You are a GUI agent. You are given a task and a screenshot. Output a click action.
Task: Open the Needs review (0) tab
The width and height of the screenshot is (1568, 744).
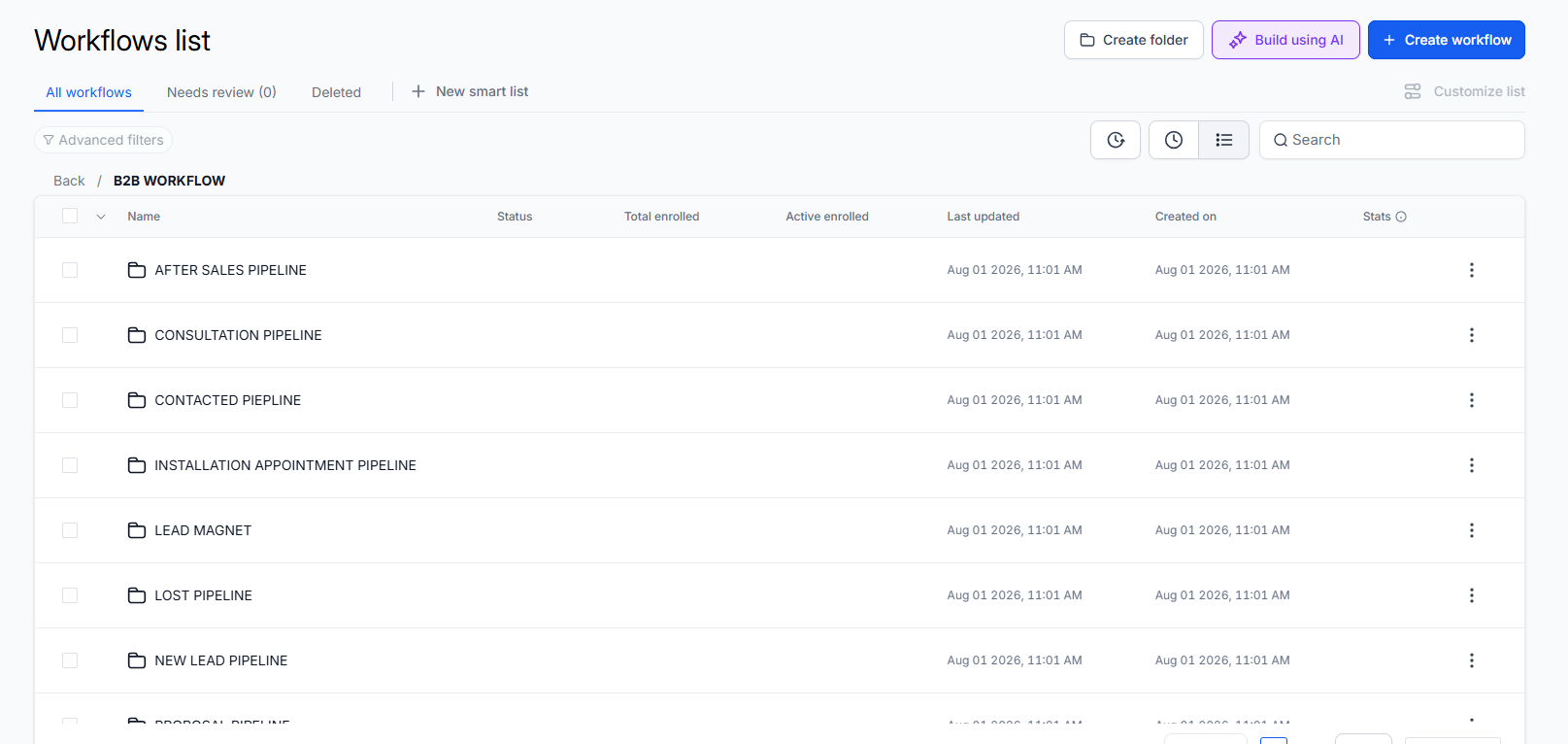(221, 92)
